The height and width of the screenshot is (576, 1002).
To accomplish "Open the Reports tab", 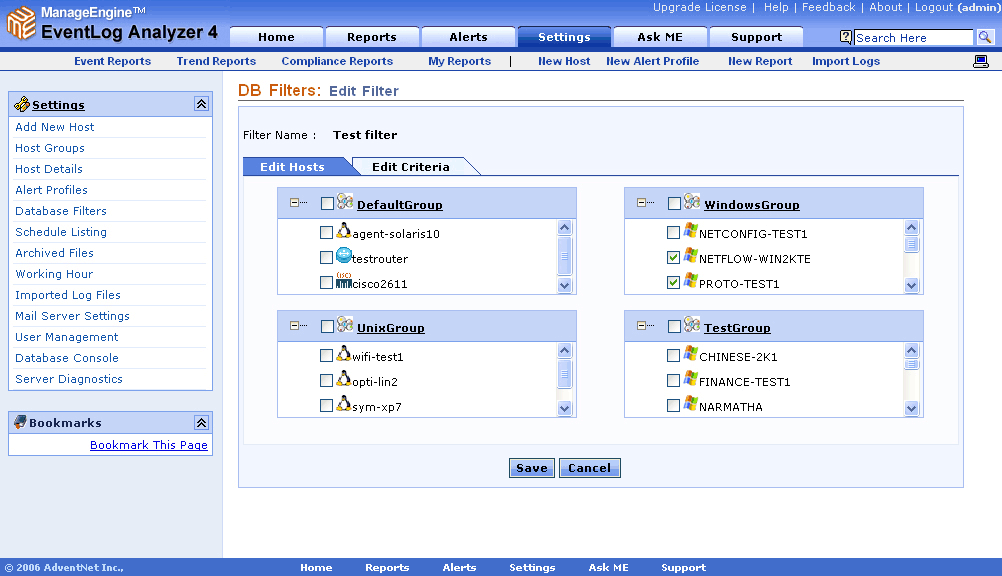I will pos(372,37).
